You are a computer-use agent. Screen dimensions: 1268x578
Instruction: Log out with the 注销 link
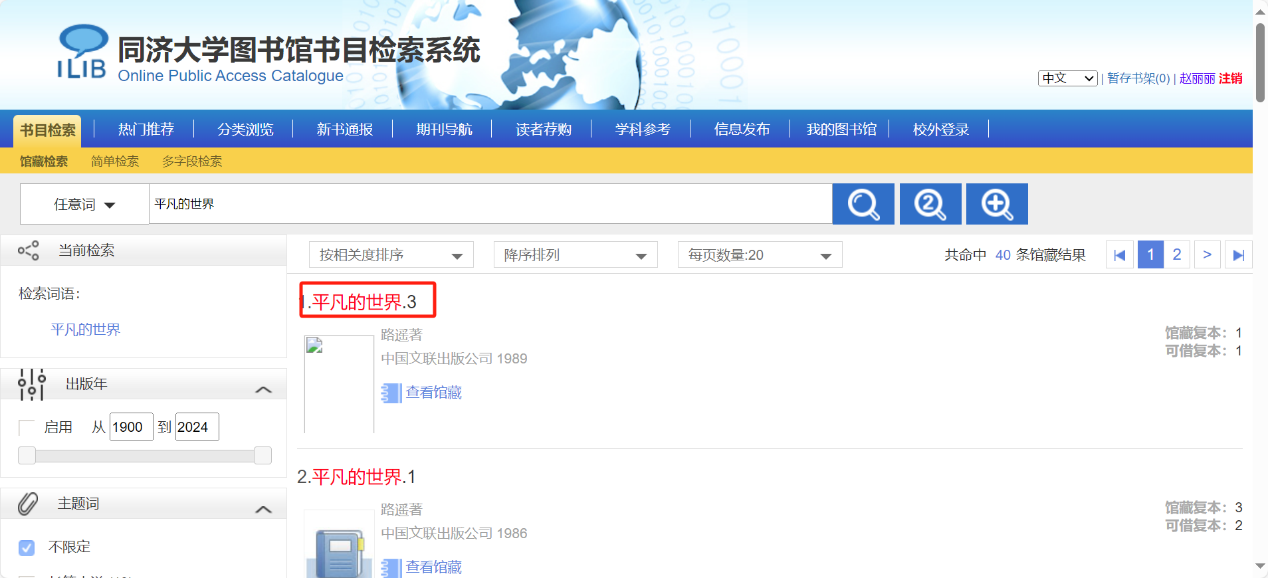1230,78
